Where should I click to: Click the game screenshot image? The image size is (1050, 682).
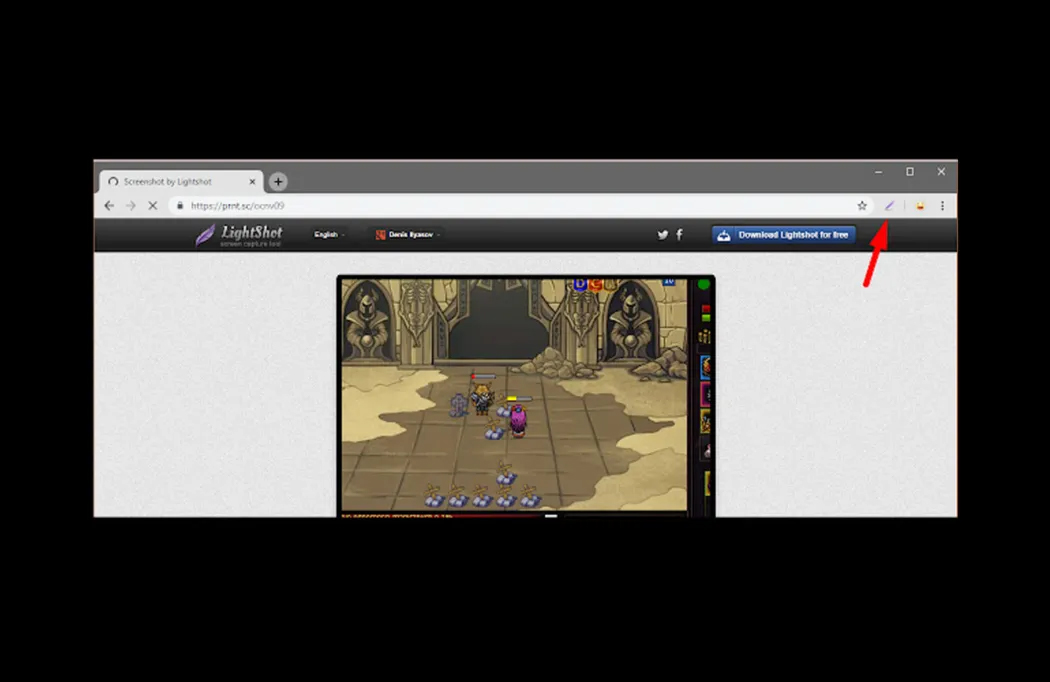point(526,396)
